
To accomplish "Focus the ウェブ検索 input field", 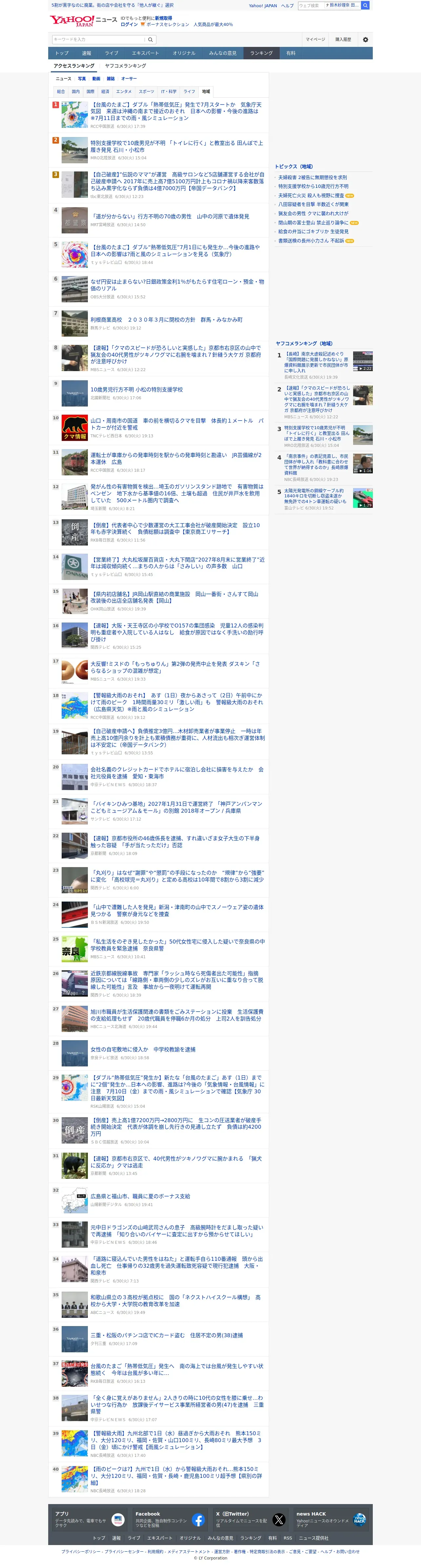I will click(310, 6).
